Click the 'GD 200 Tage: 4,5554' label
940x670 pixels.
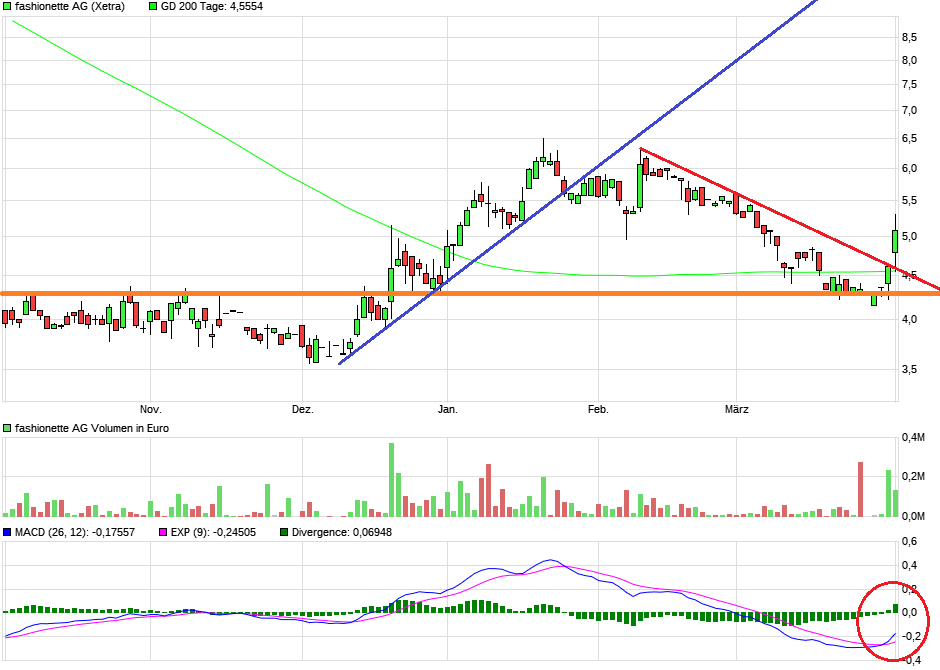click(x=212, y=7)
